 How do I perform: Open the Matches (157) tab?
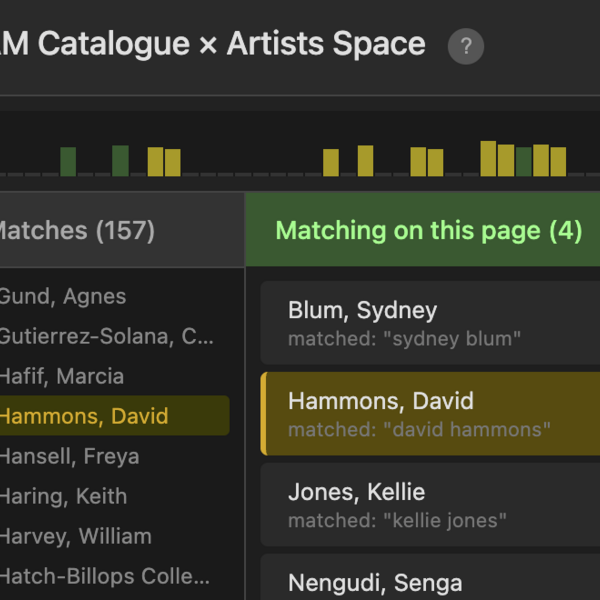[75, 231]
